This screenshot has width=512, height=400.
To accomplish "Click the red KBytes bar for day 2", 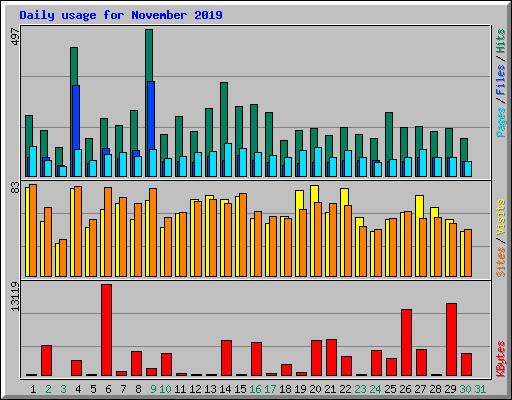I will coord(46,361).
